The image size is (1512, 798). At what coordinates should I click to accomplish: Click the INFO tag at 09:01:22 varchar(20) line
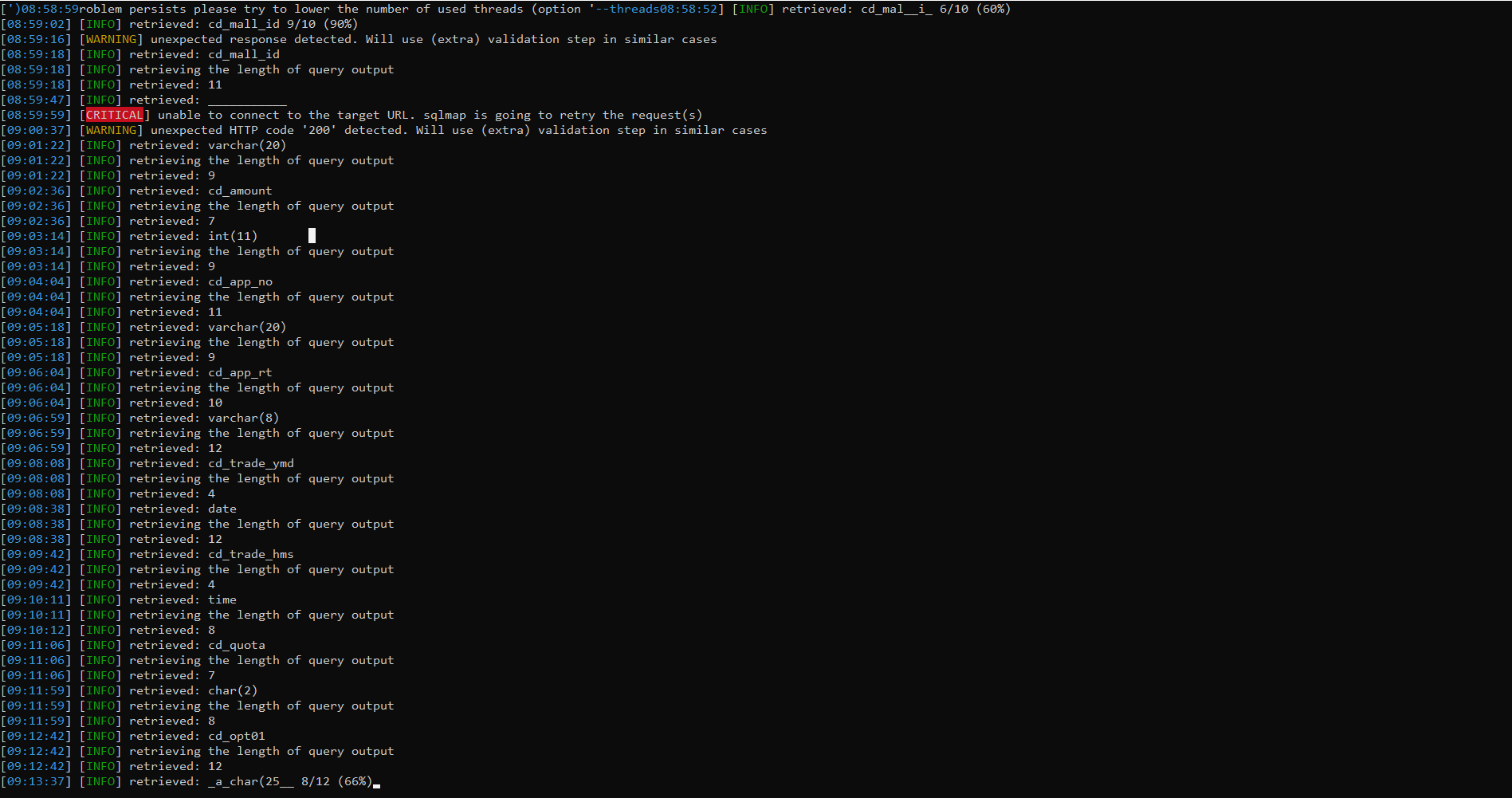coord(100,145)
